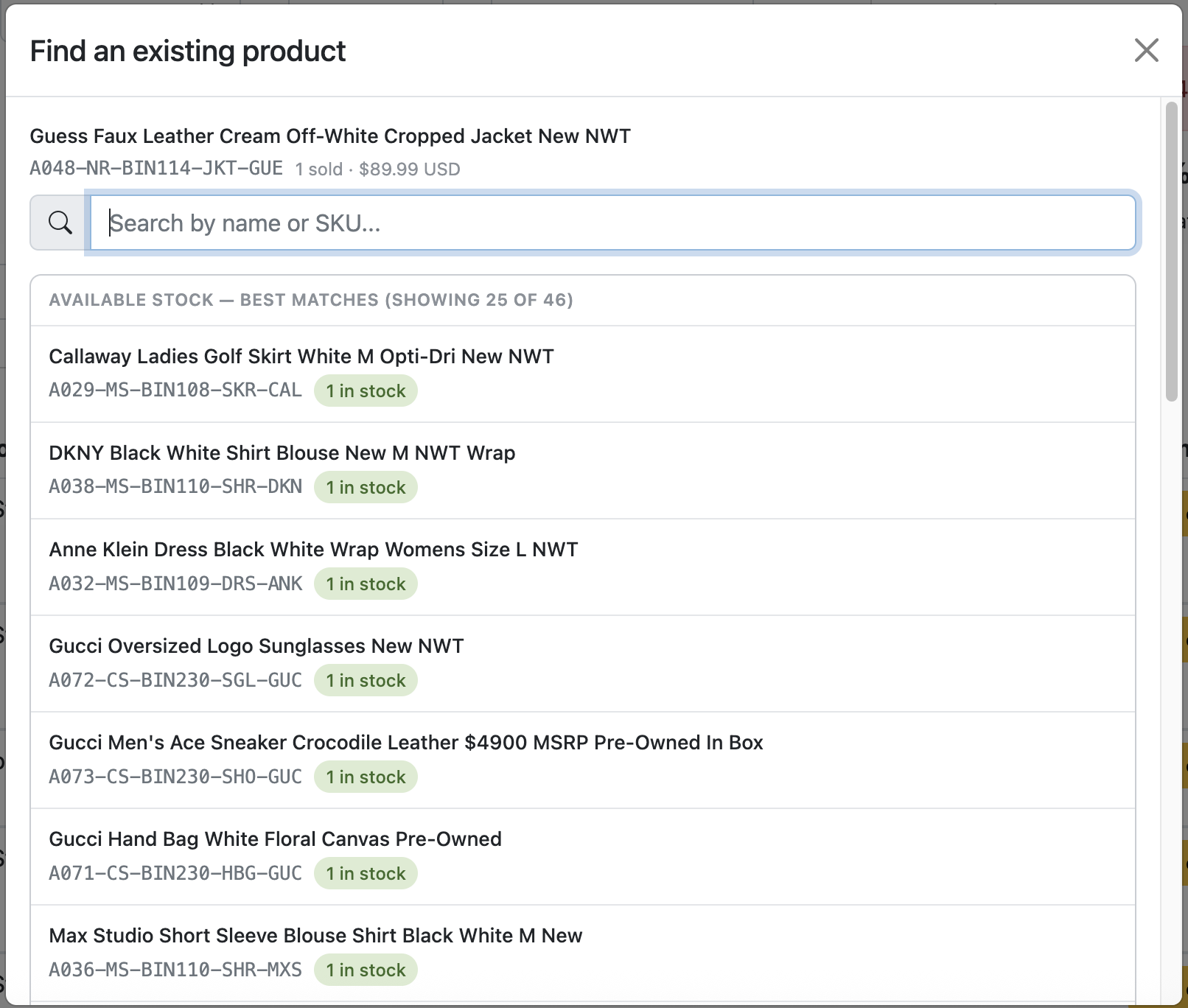
Task: Select Callaway Ladies Golf Skirt White M product
Action: pyautogui.click(x=582, y=374)
